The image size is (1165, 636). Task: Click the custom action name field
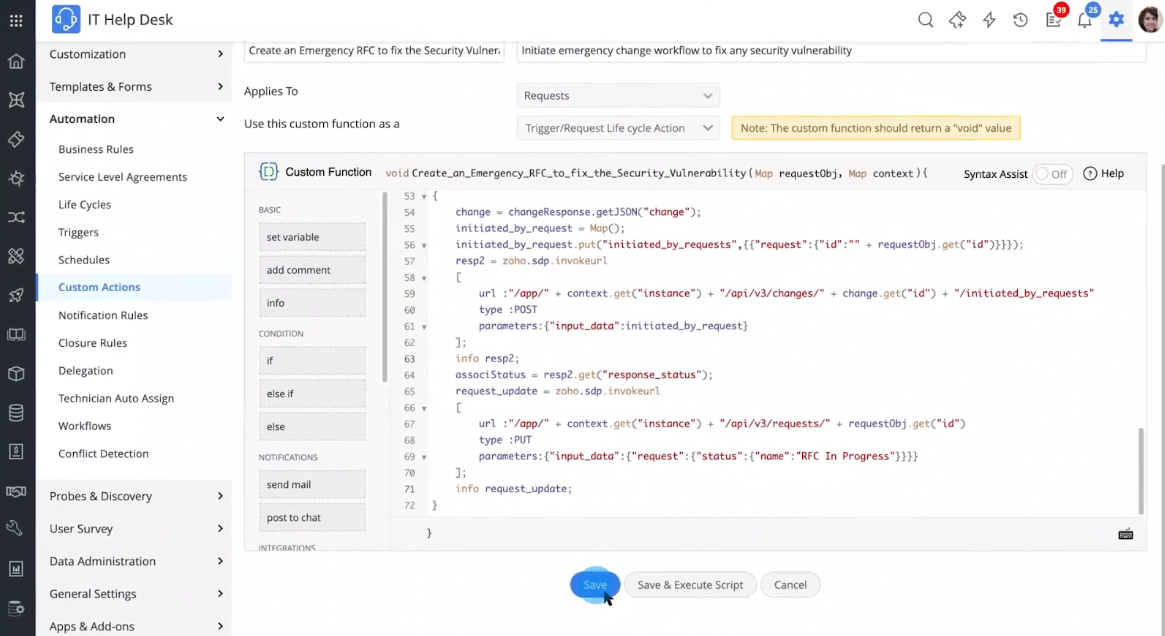pyautogui.click(x=374, y=51)
